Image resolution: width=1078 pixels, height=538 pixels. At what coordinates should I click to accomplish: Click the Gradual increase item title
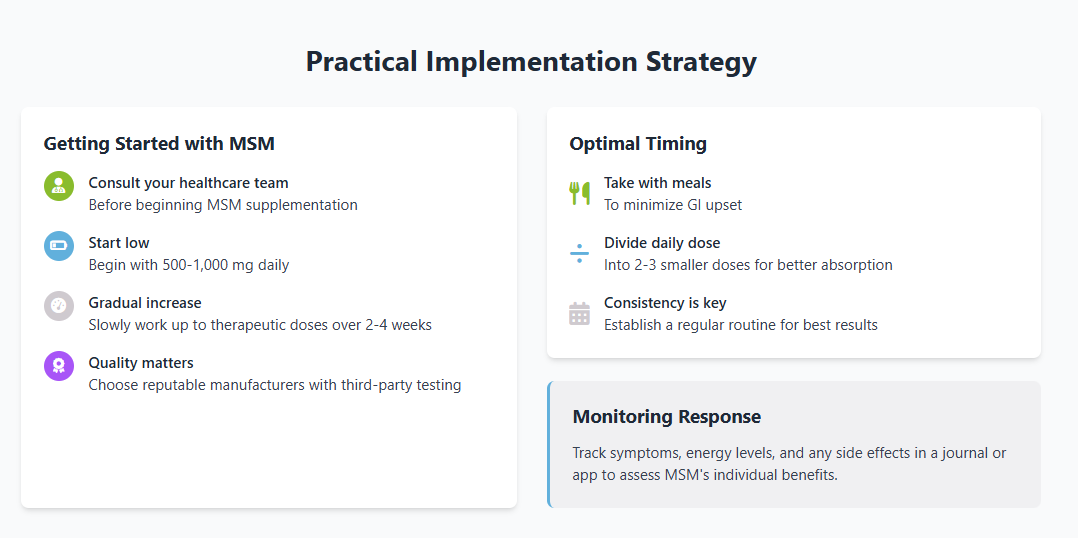click(145, 302)
